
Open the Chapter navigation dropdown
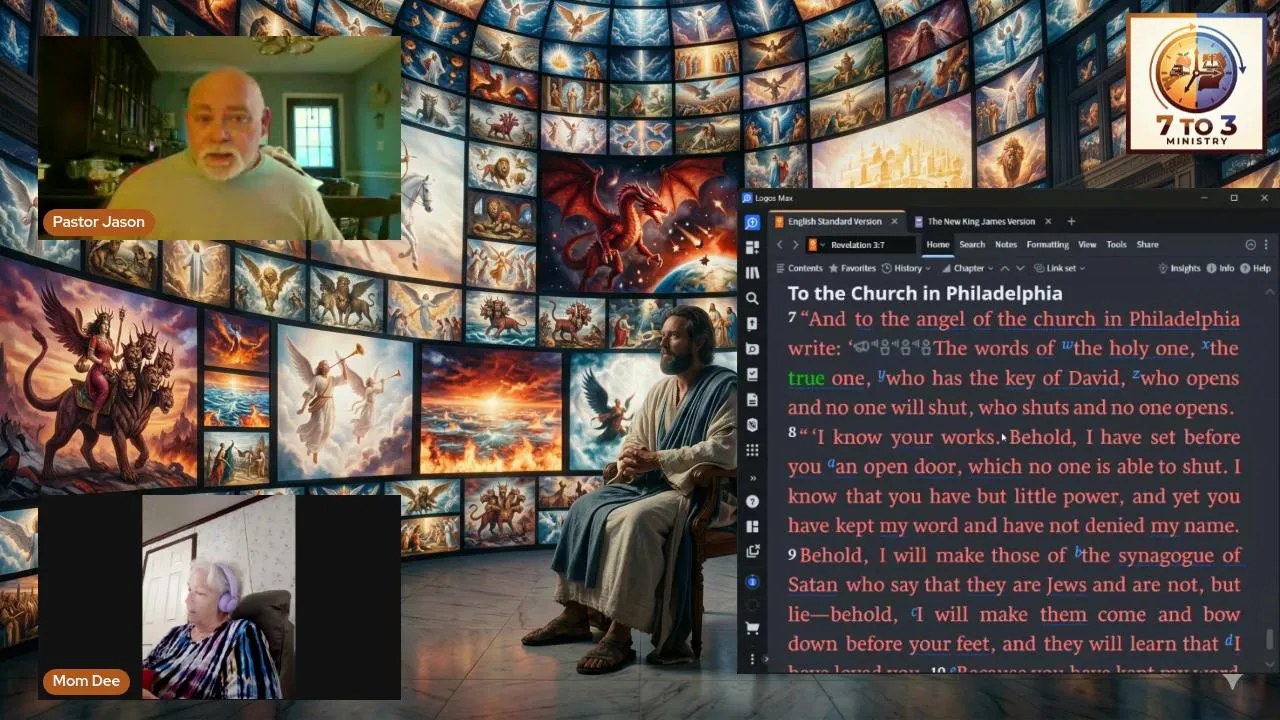967,268
